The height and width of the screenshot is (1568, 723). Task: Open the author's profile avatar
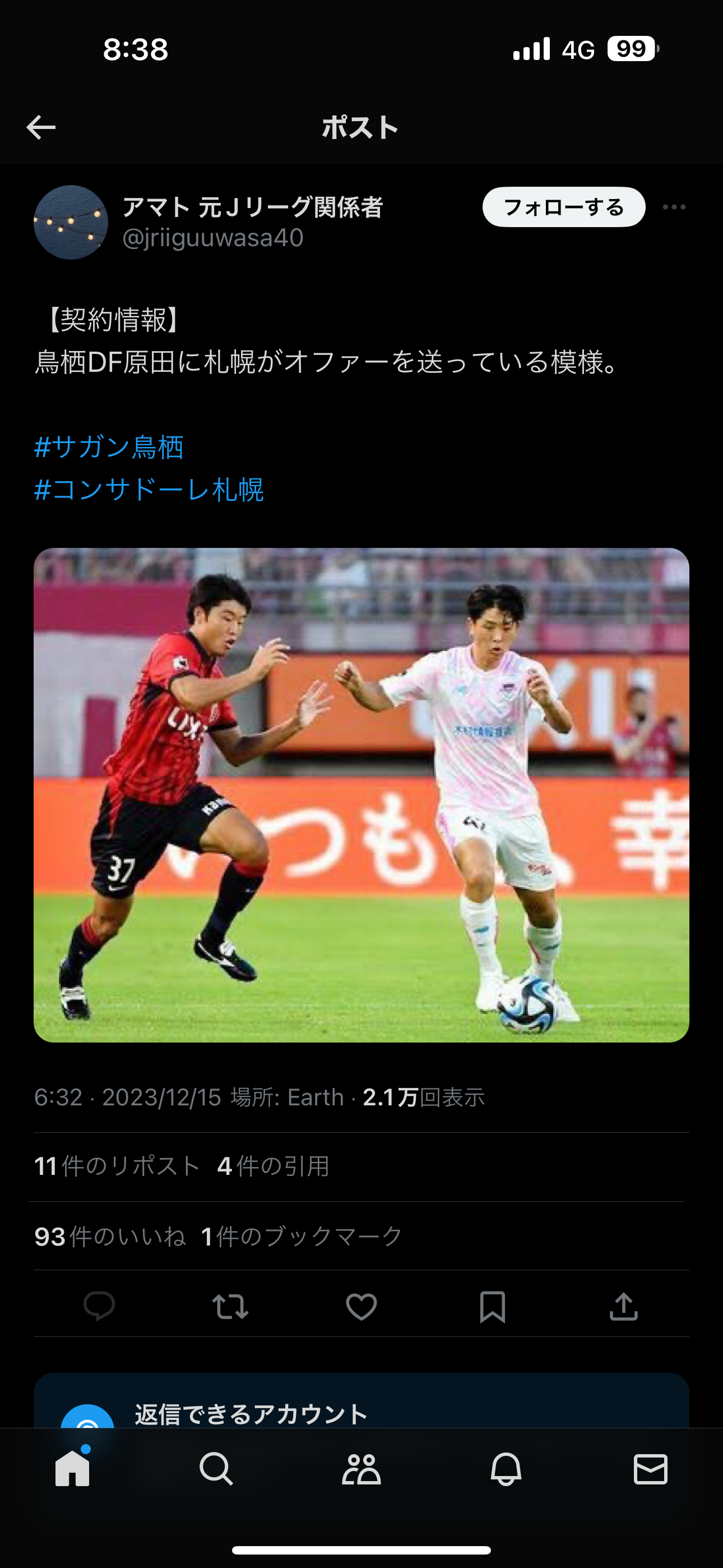coord(71,222)
